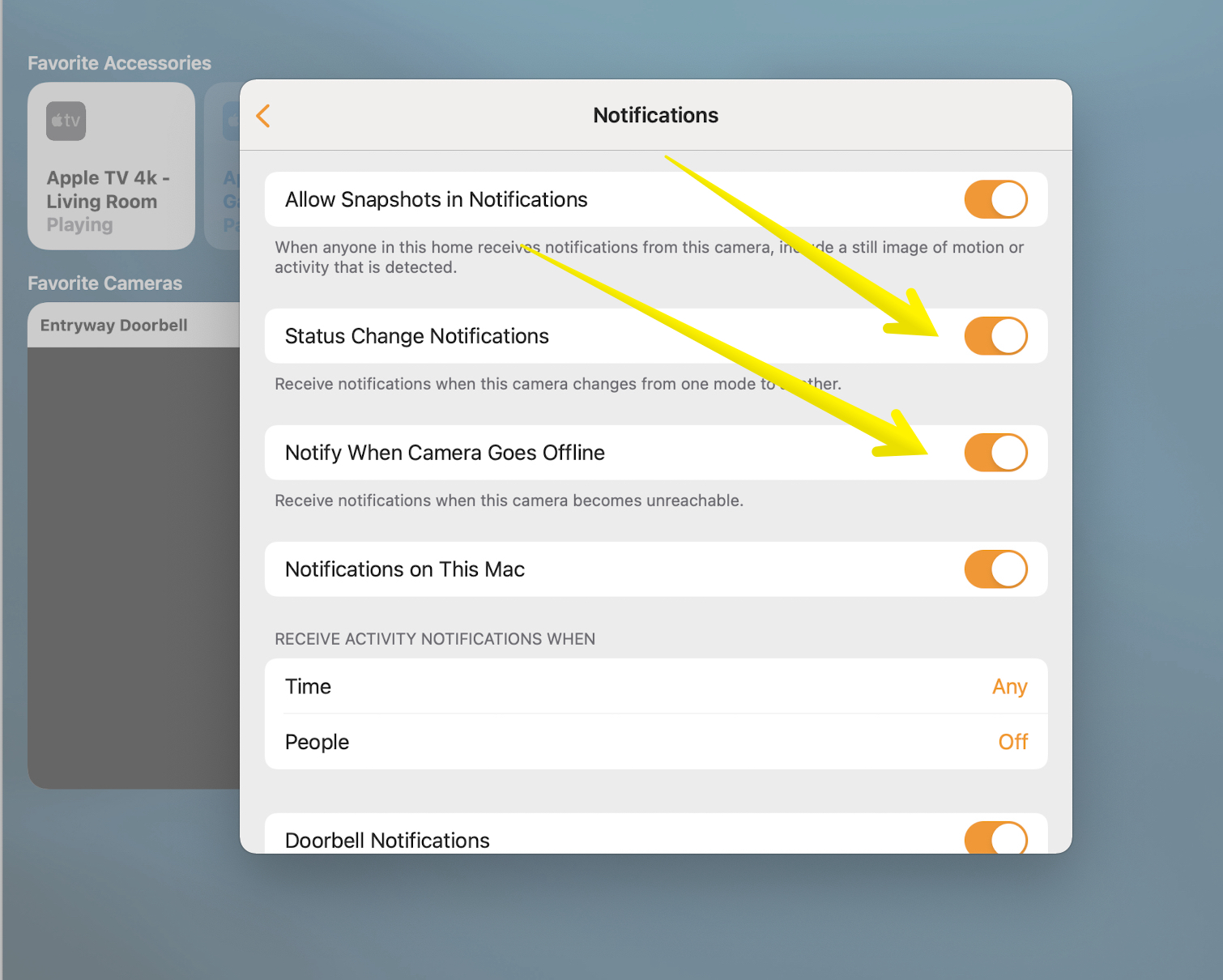Toggle Allow Snapshots in Notifications switch

(995, 199)
